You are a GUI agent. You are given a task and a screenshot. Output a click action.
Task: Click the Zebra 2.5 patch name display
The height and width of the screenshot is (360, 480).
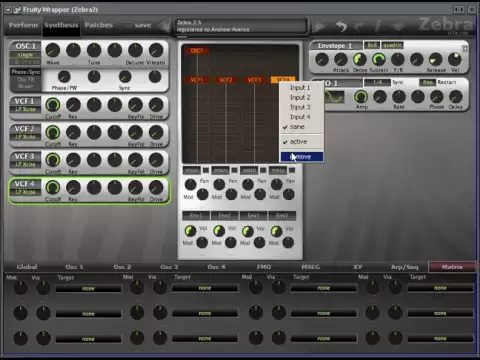[x=241, y=26]
